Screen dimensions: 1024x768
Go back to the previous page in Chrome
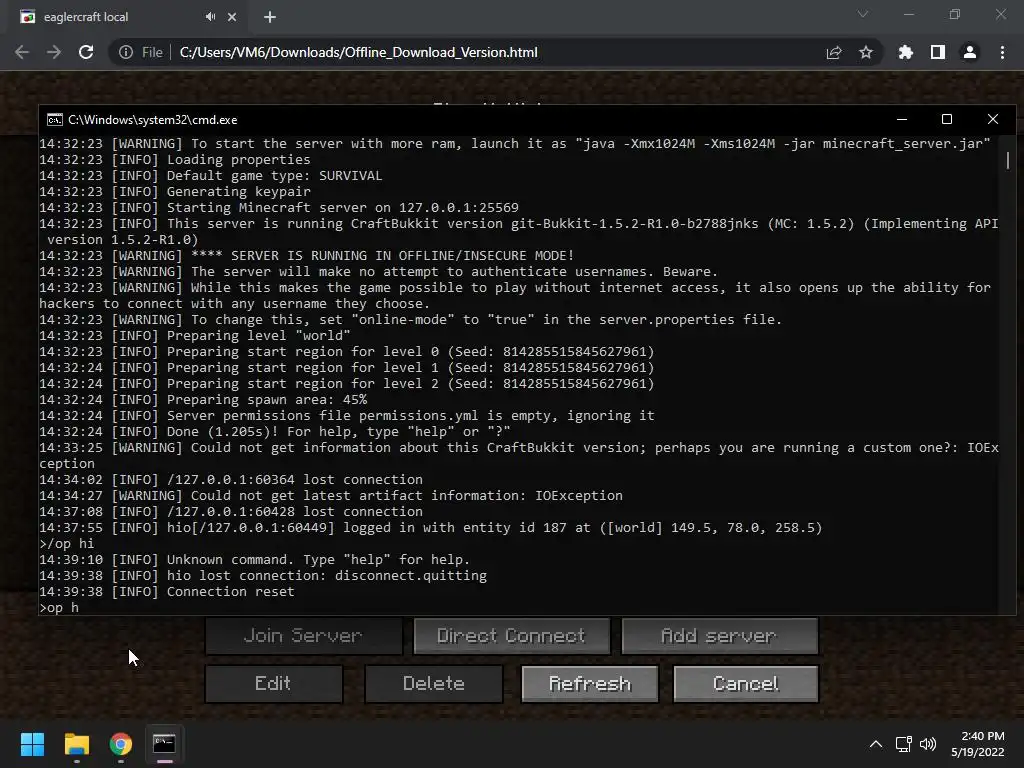(x=22, y=52)
